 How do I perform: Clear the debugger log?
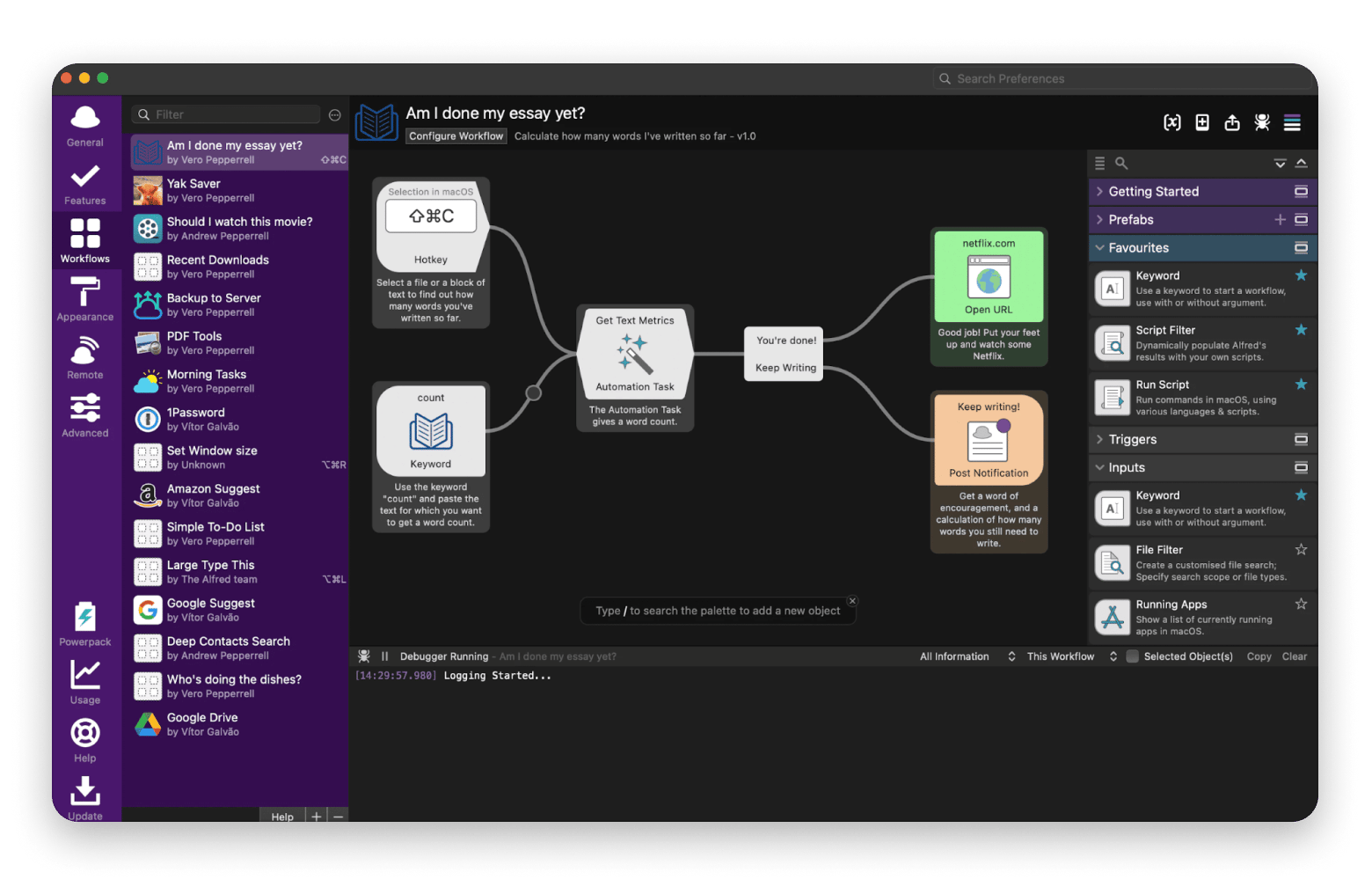pyautogui.click(x=1294, y=656)
